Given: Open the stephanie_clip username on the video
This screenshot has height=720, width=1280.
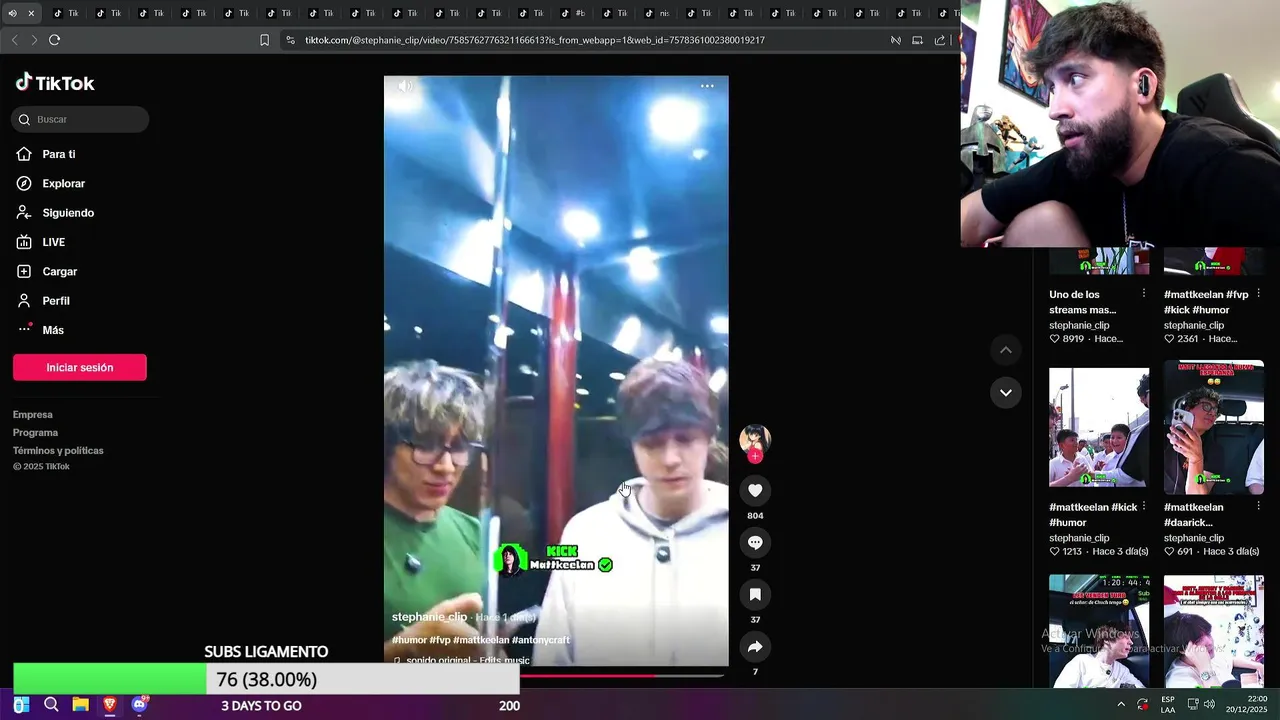Looking at the screenshot, I should coord(429,617).
